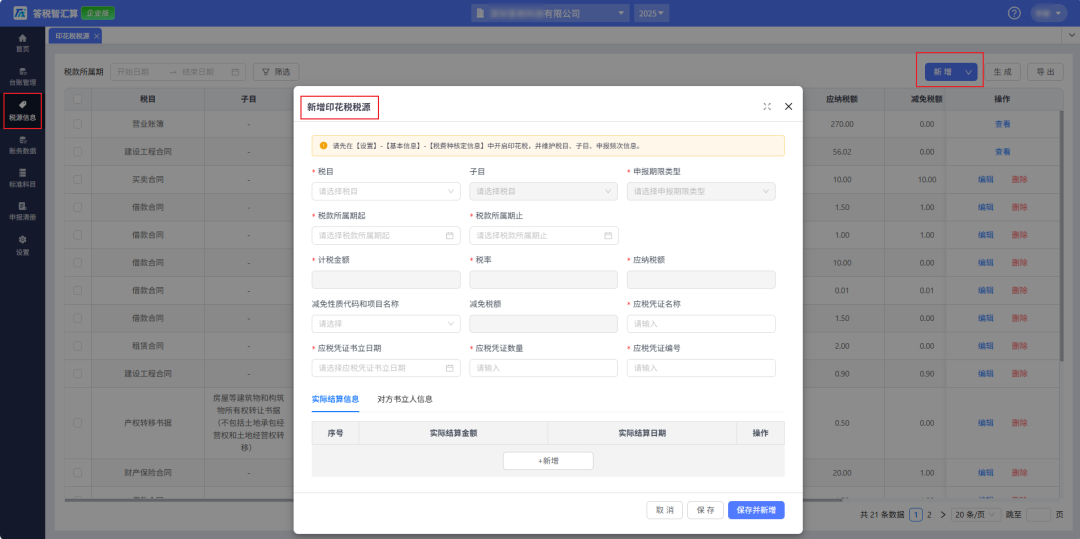This screenshot has width=1080, height=539.
Task: Click calendar icon in 应税凭证书立日期 field
Action: 450,368
